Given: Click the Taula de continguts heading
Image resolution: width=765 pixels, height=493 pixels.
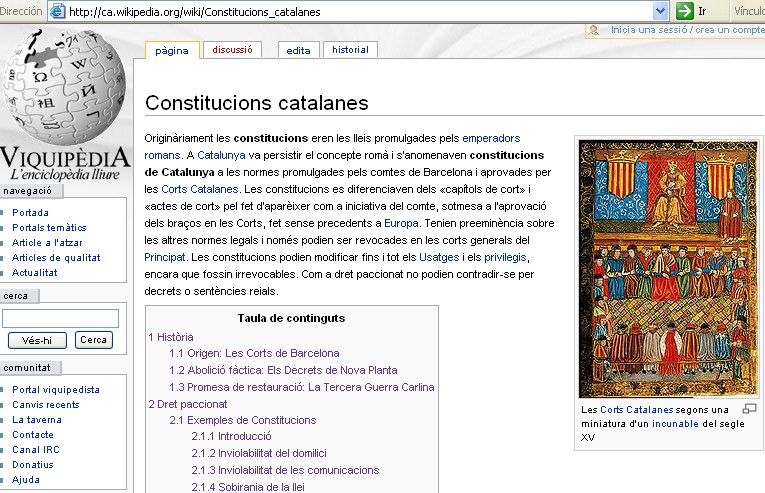Looking at the screenshot, I should [291, 318].
